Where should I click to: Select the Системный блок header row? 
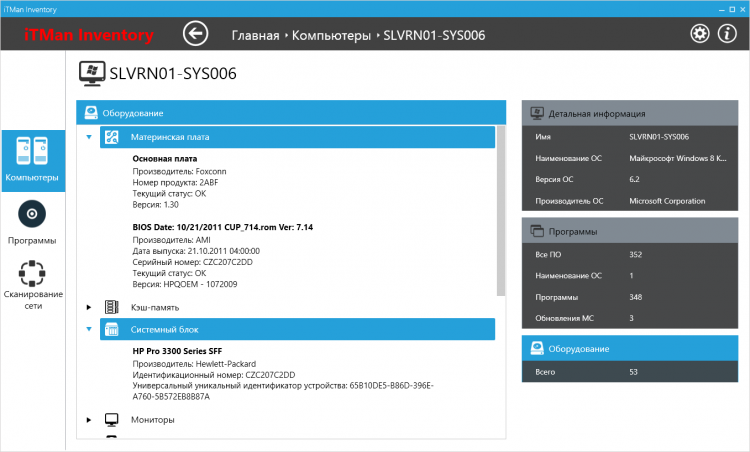click(x=297, y=329)
